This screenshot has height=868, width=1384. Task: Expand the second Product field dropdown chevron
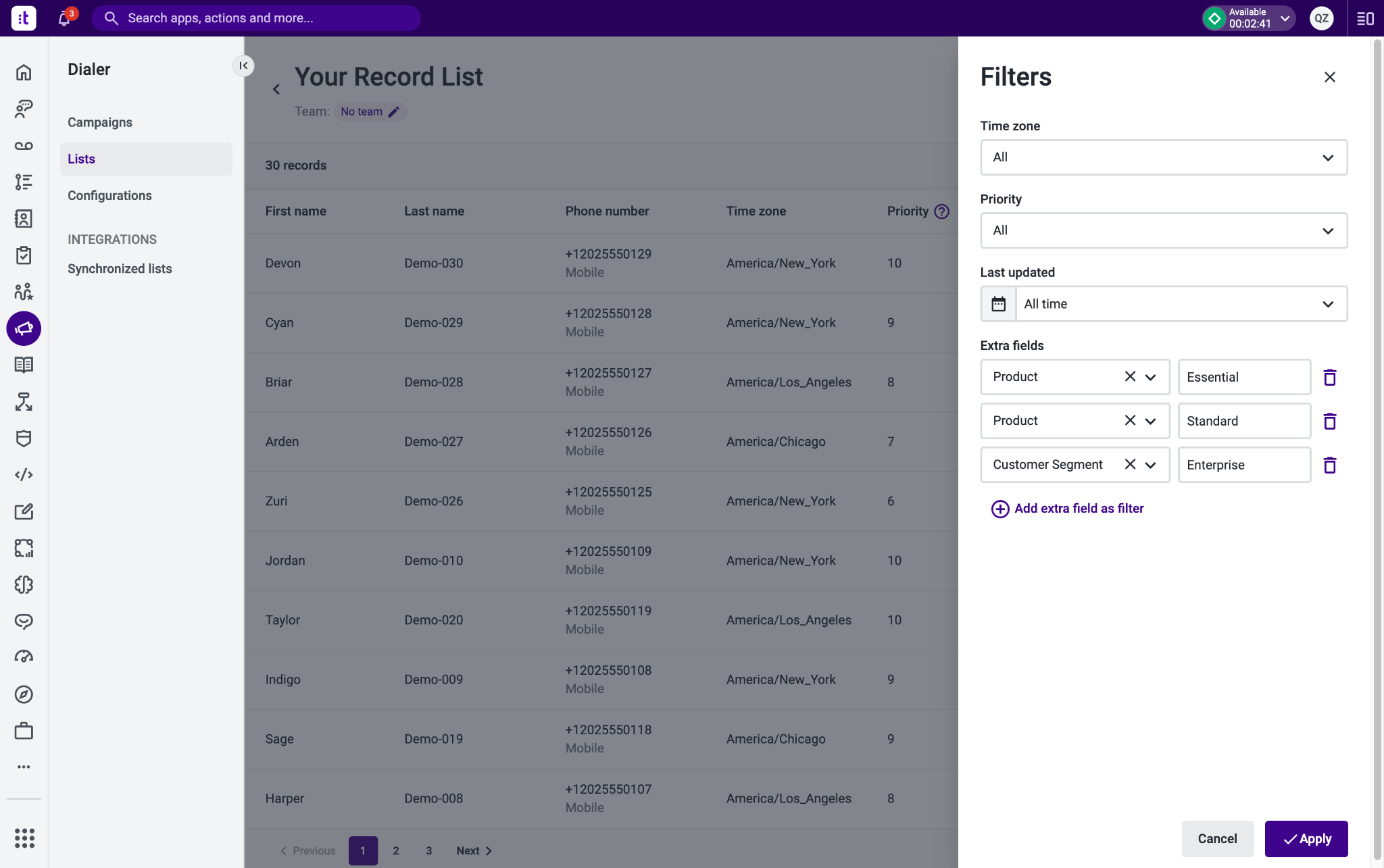1150,421
